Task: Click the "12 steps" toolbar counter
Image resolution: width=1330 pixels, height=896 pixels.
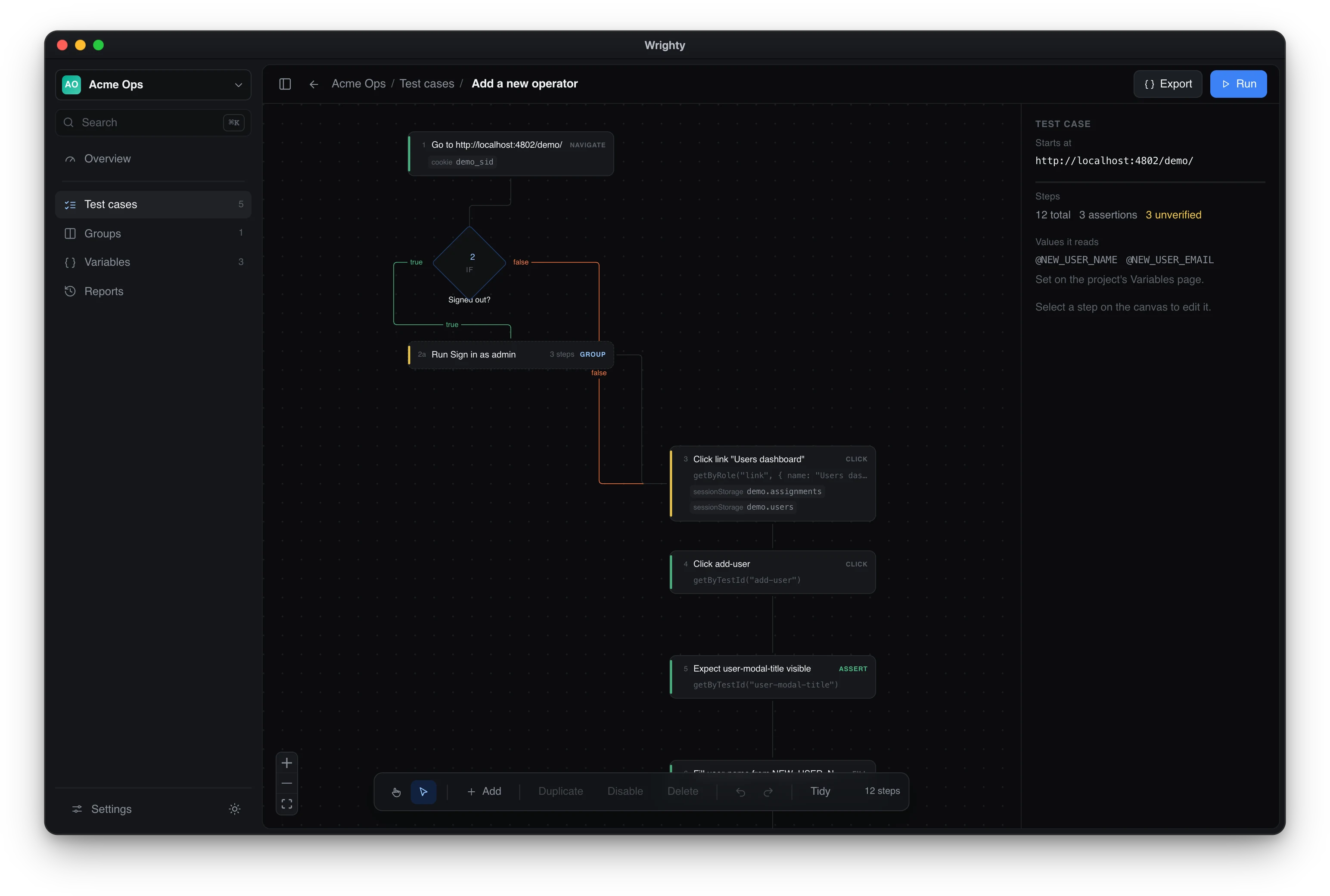Action: click(x=882, y=791)
